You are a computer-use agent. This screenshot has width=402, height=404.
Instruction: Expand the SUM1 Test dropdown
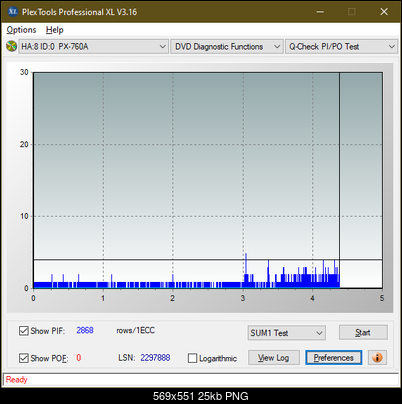(287, 333)
